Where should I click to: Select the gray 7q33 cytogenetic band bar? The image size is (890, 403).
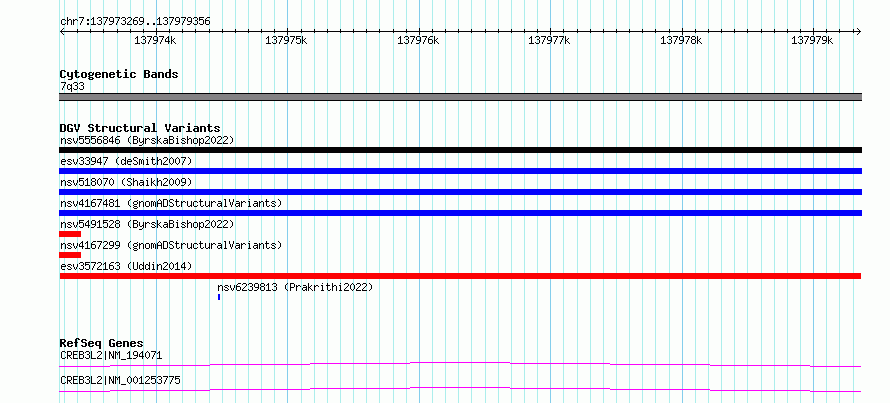(x=460, y=97)
